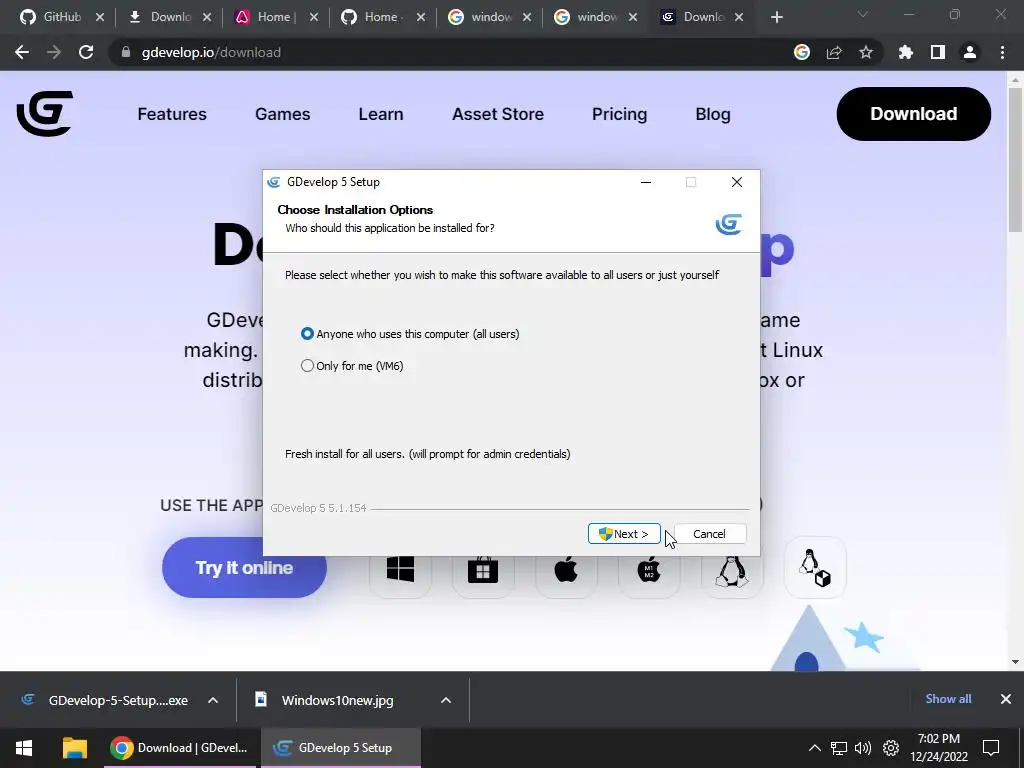Image resolution: width=1024 pixels, height=768 pixels.
Task: Click the black Download button on the website
Action: (x=913, y=114)
